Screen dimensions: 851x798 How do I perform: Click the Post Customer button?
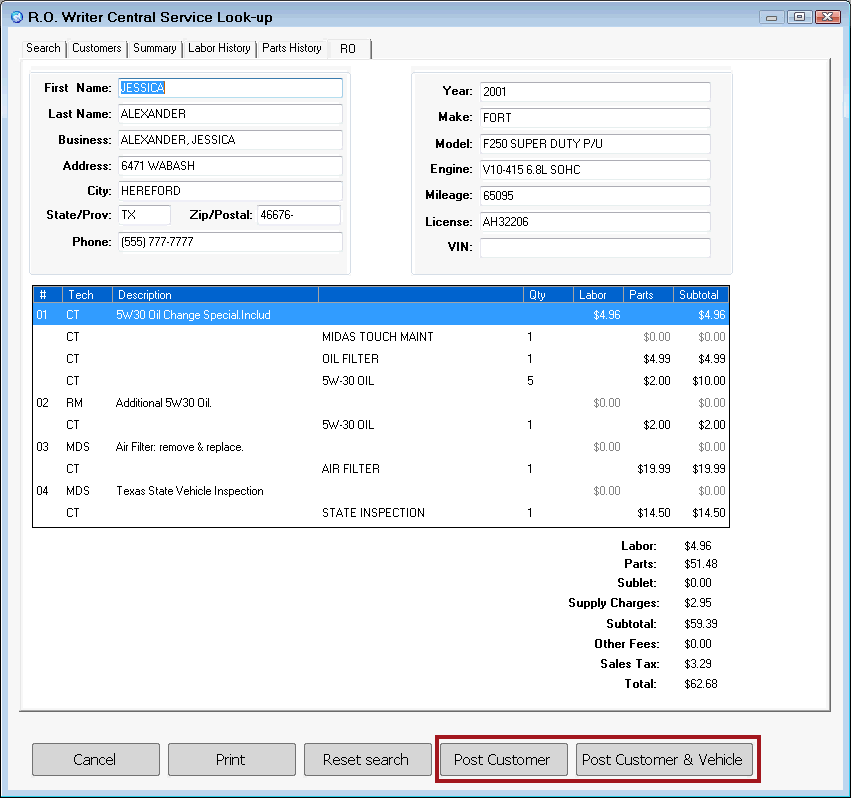pos(502,759)
